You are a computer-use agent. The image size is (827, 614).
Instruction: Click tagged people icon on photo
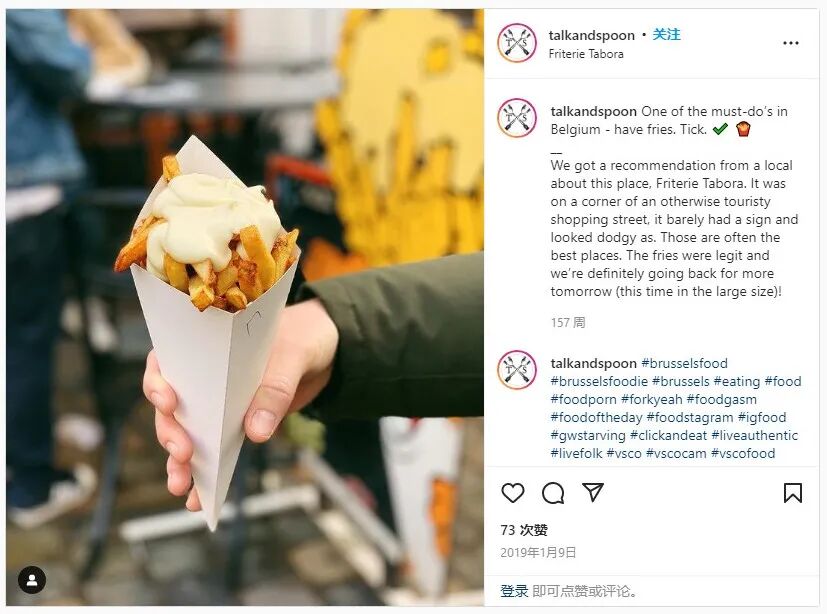click(32, 580)
